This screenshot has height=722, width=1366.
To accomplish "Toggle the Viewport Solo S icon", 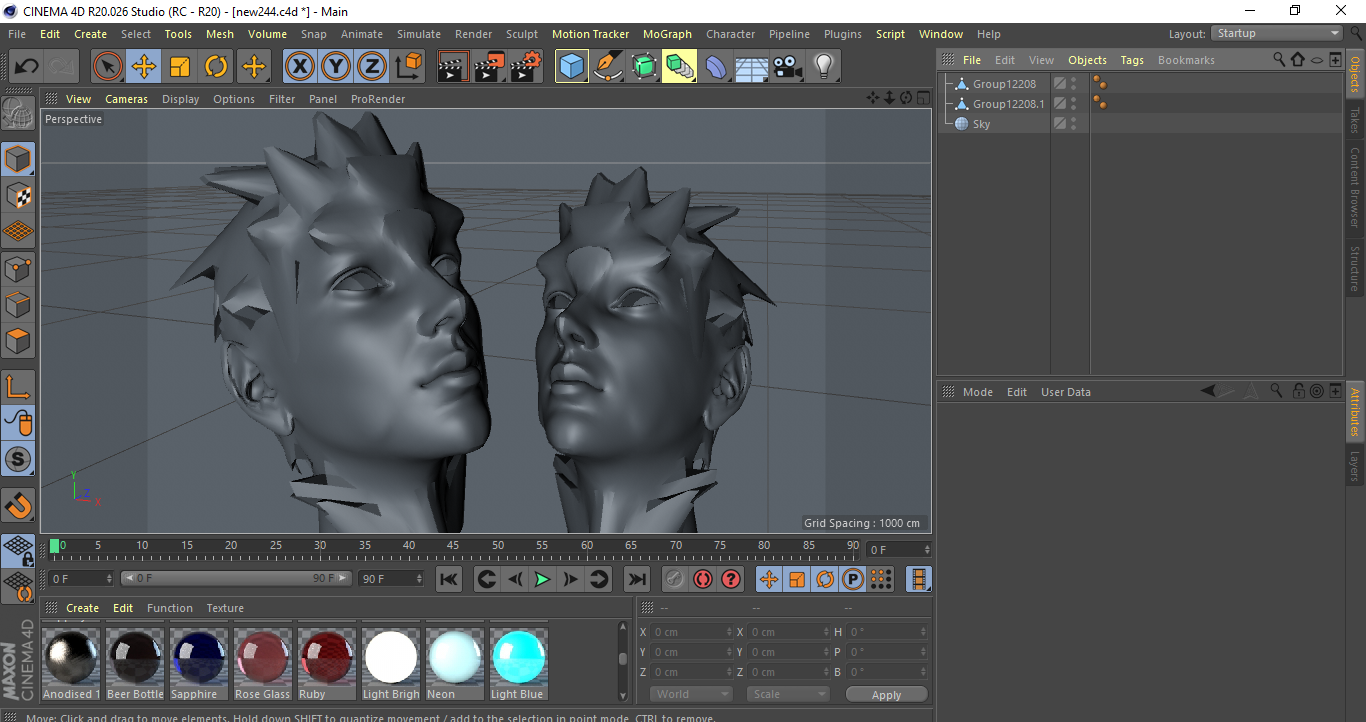I will pyautogui.click(x=18, y=460).
